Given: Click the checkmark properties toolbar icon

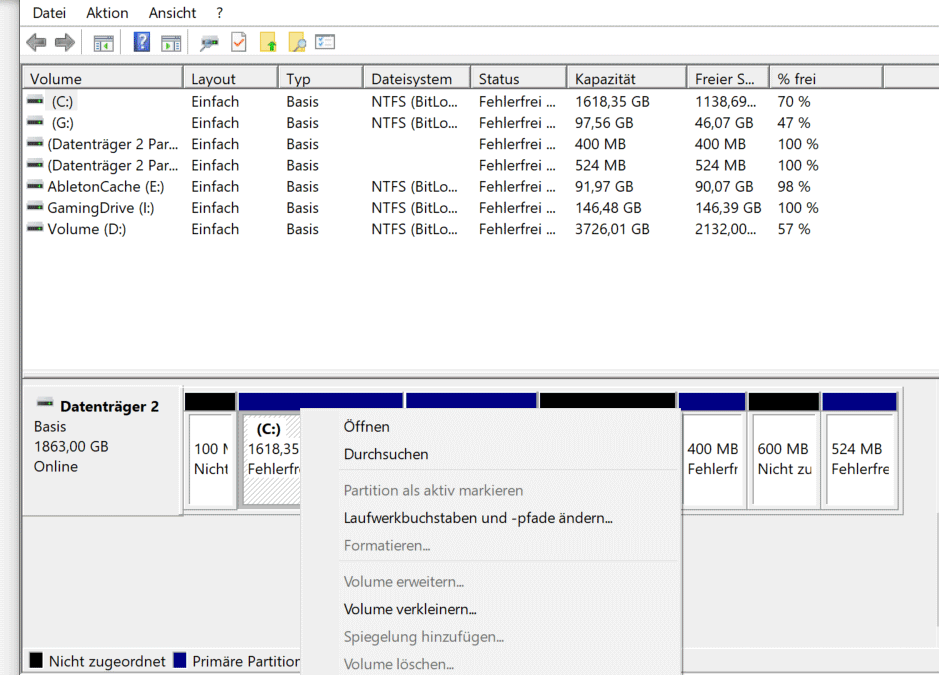Looking at the screenshot, I should click(x=237, y=41).
